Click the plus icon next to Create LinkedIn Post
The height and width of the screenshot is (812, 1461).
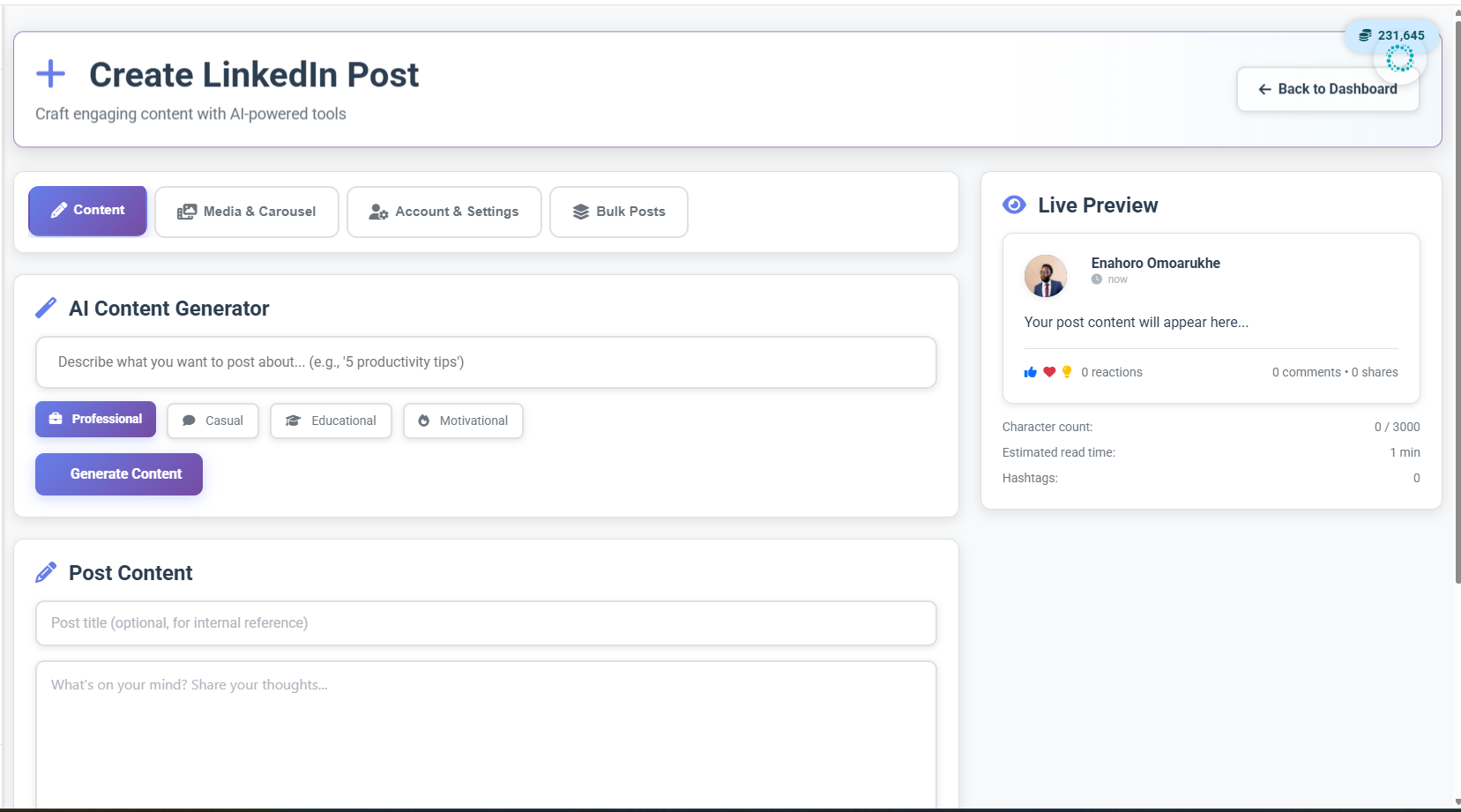[50, 74]
